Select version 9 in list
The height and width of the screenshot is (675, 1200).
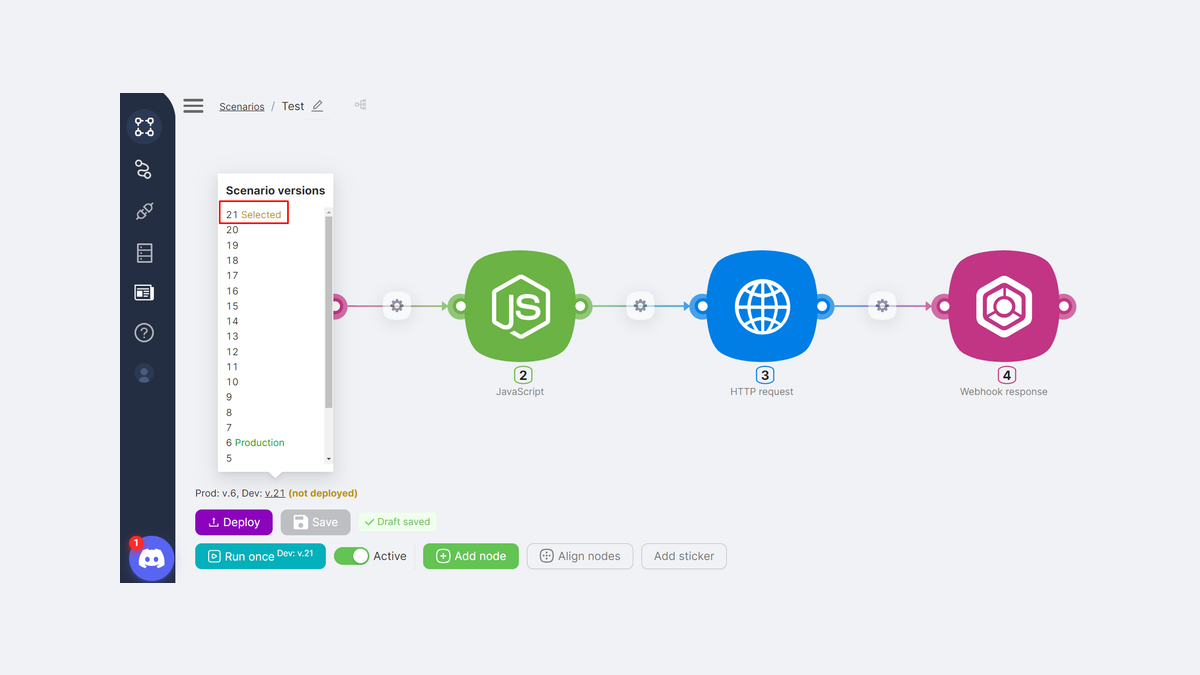click(229, 397)
